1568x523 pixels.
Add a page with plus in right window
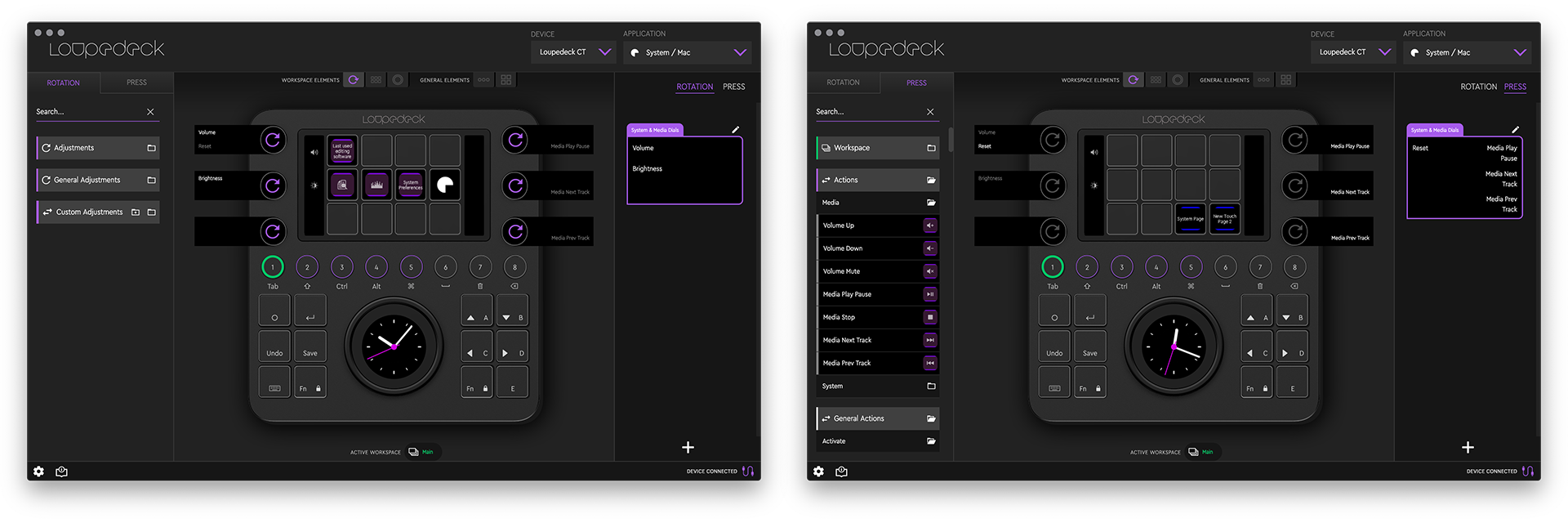pos(1468,447)
